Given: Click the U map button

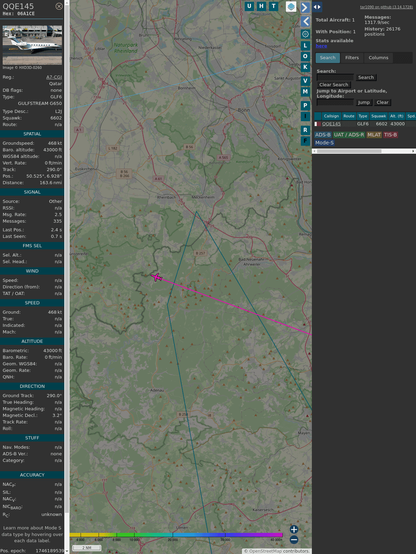Looking at the screenshot, I should coord(249,6).
